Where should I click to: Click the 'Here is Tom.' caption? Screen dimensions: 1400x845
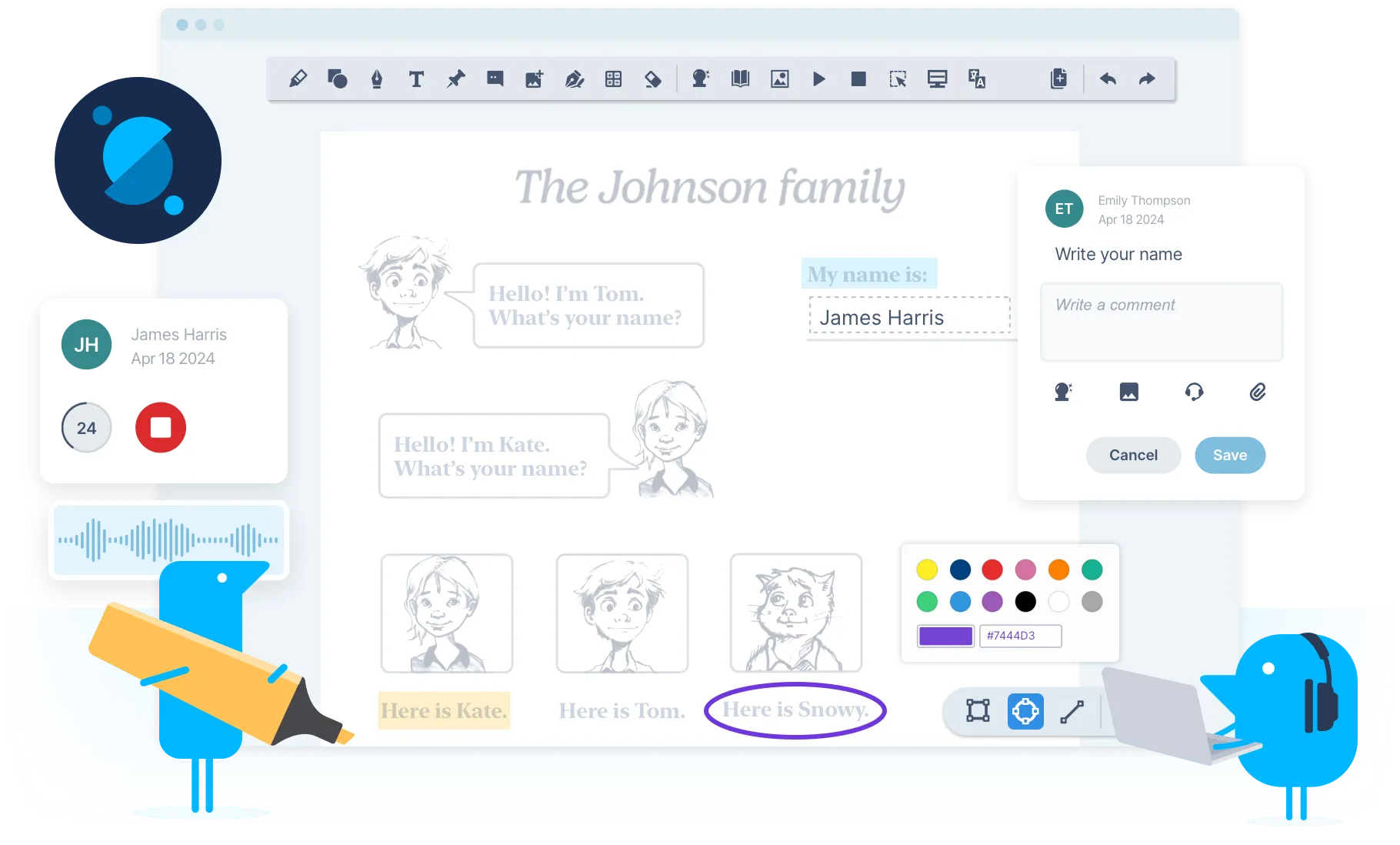point(622,710)
